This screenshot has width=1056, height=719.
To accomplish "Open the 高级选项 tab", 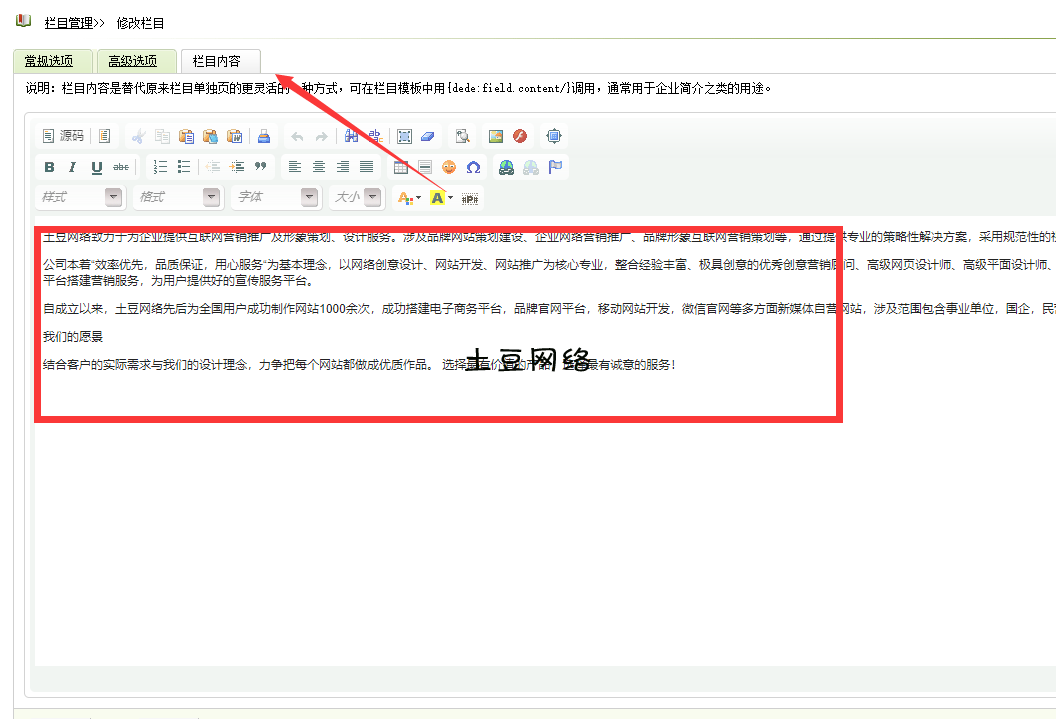I will pos(135,60).
